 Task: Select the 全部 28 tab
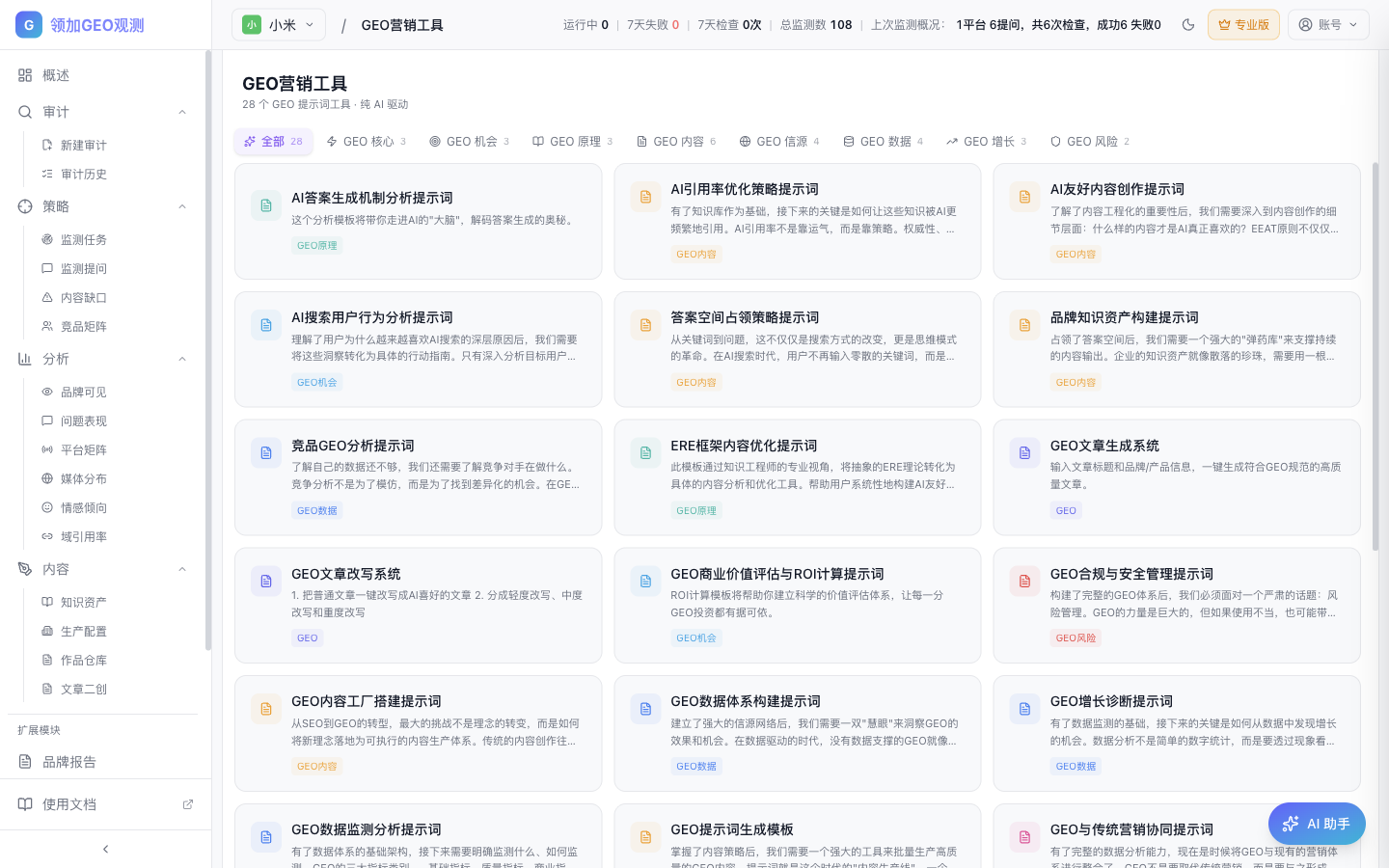273,141
